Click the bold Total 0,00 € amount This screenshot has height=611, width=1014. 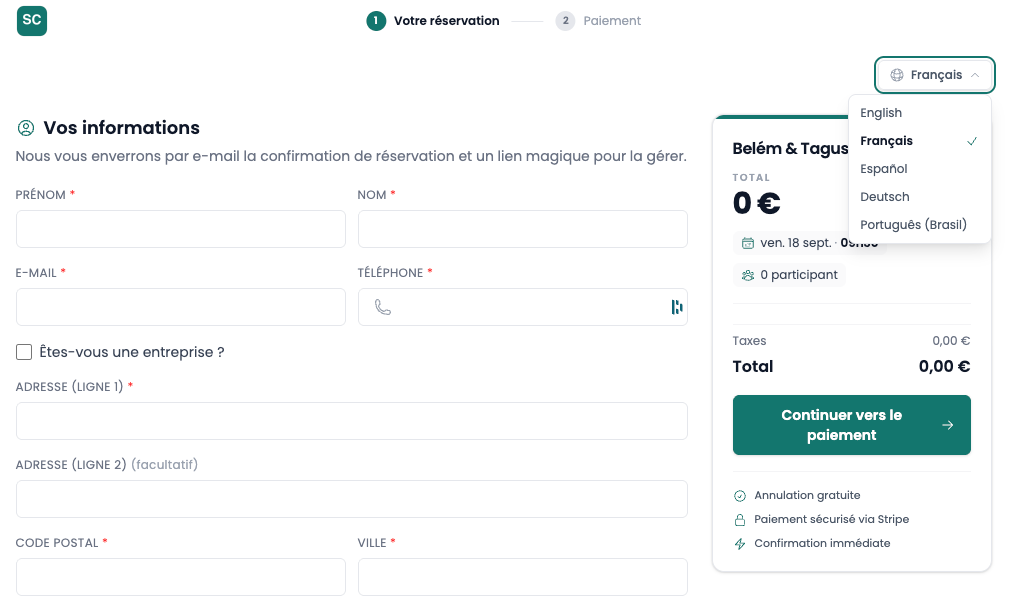pyautogui.click(x=944, y=367)
